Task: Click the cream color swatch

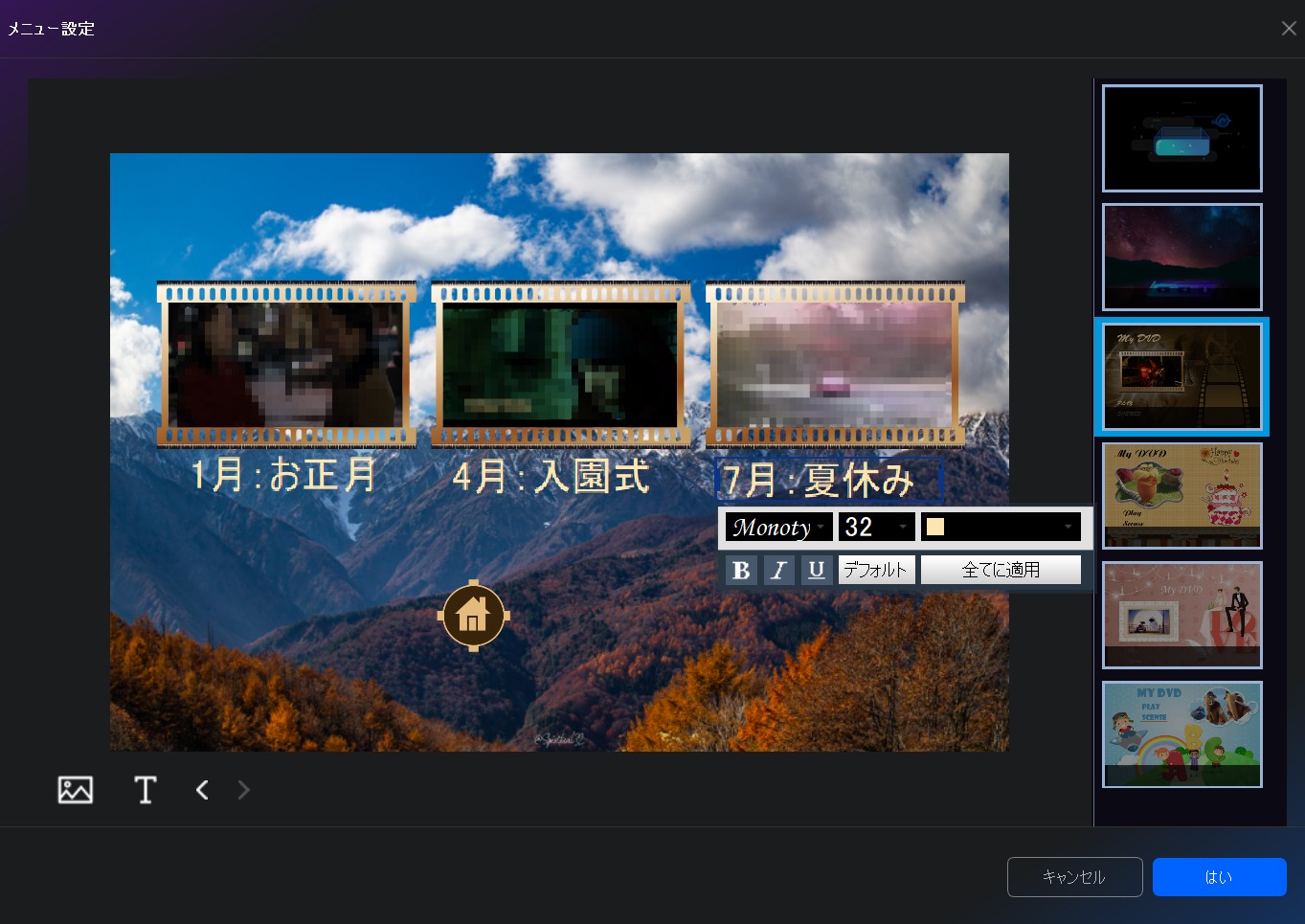Action: 936,526
